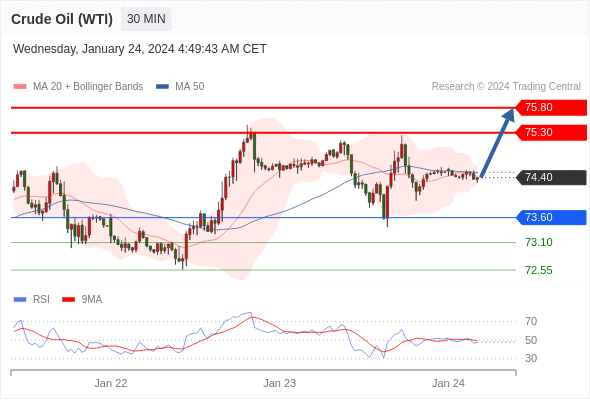Click the 9MA red legend swatch
Screen dimensions: 590x400
68,300
